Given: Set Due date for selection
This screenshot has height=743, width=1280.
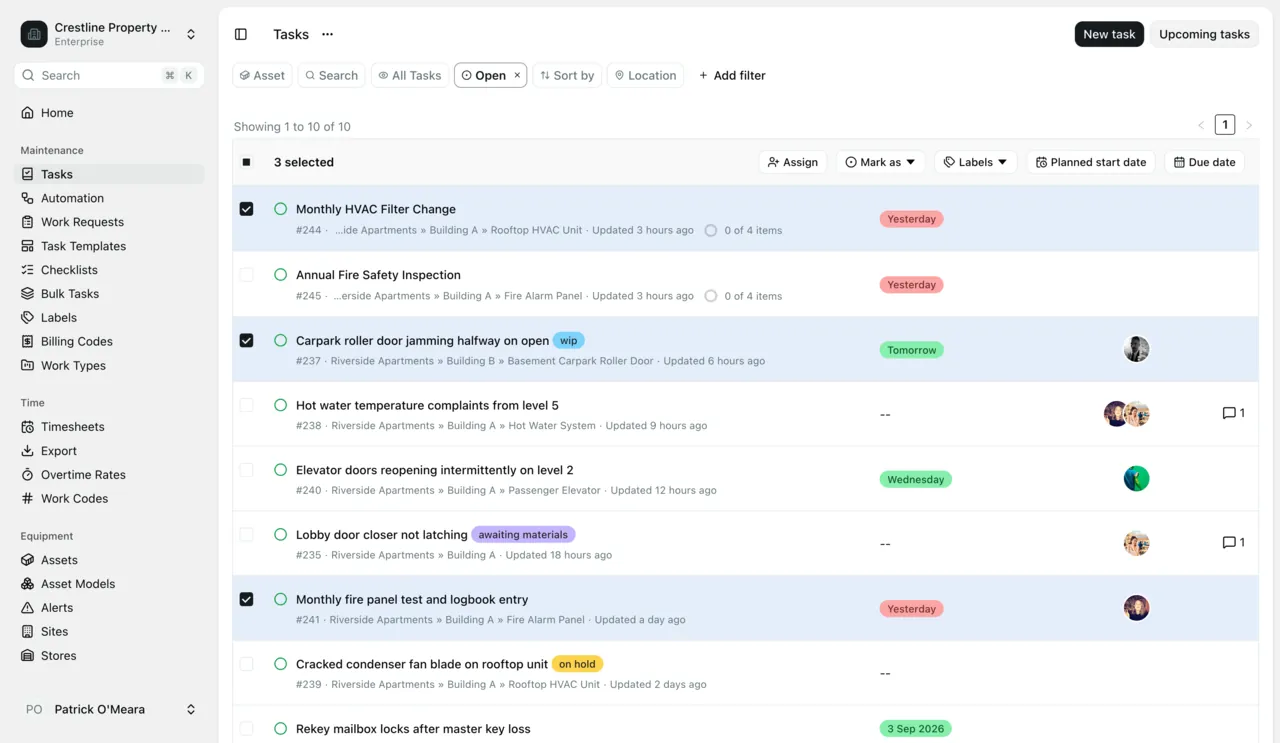Looking at the screenshot, I should click(x=1204, y=162).
